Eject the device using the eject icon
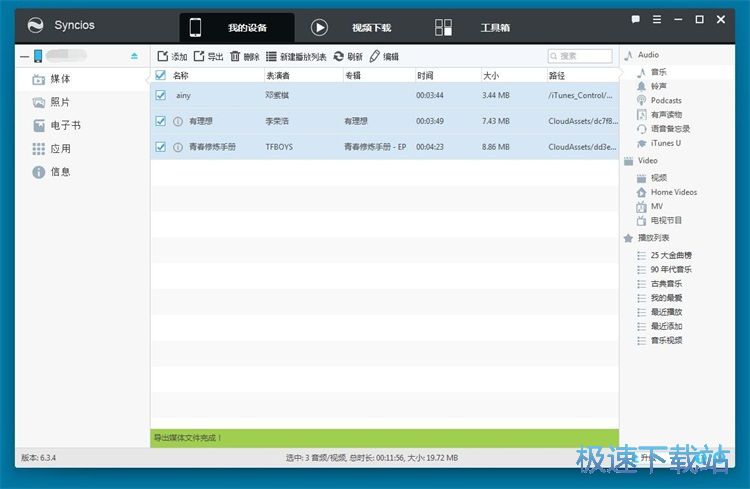Viewport: 750px width, 489px height. 135,56
